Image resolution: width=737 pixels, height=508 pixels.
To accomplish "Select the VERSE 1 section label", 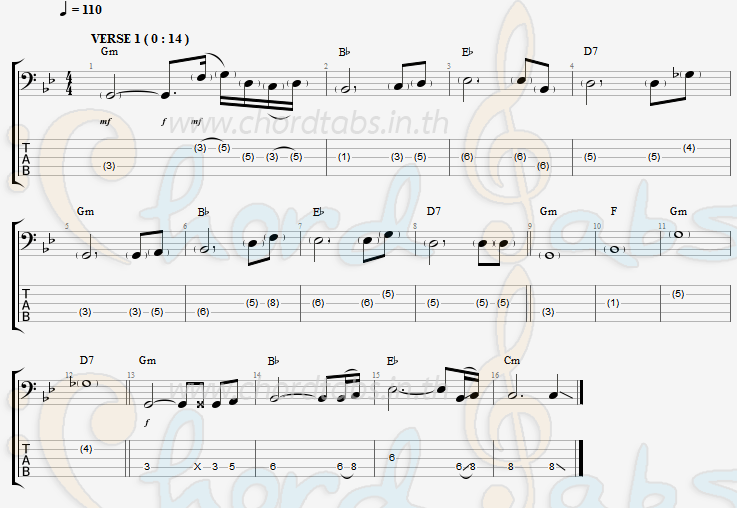I will point(140,39).
